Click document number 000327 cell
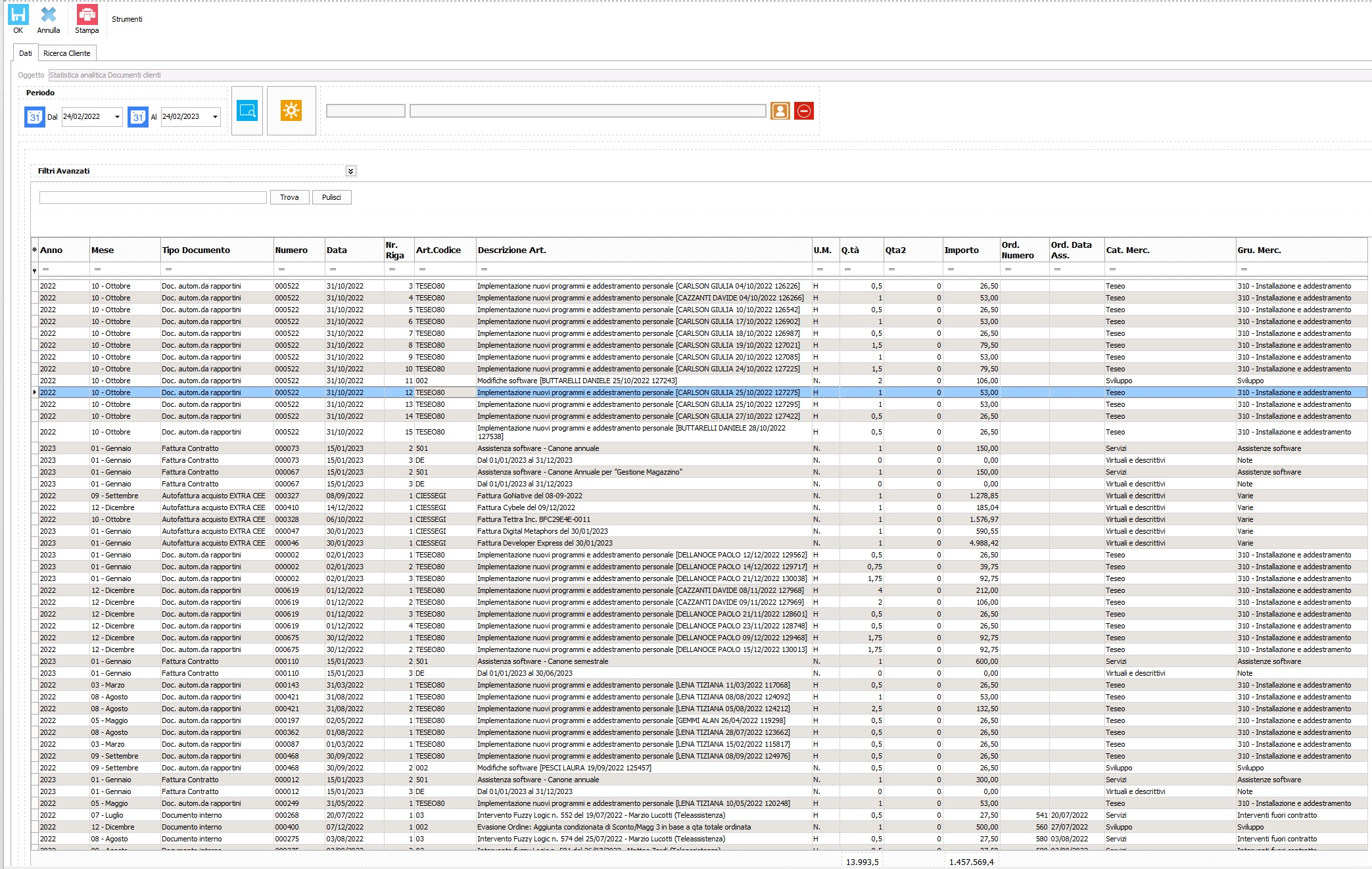Screen dimensions: 1372x869 [x=299, y=496]
